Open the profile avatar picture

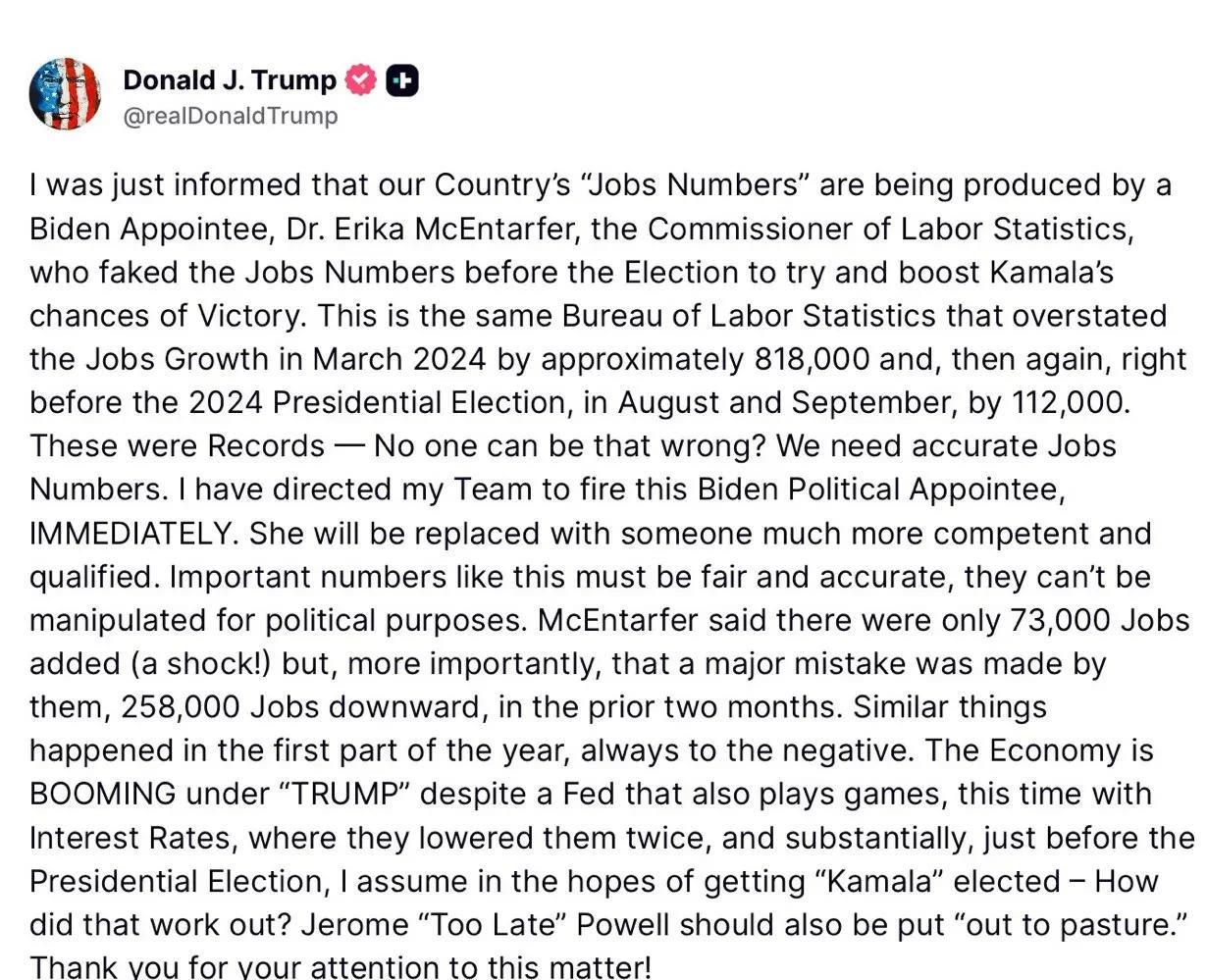[x=66, y=95]
